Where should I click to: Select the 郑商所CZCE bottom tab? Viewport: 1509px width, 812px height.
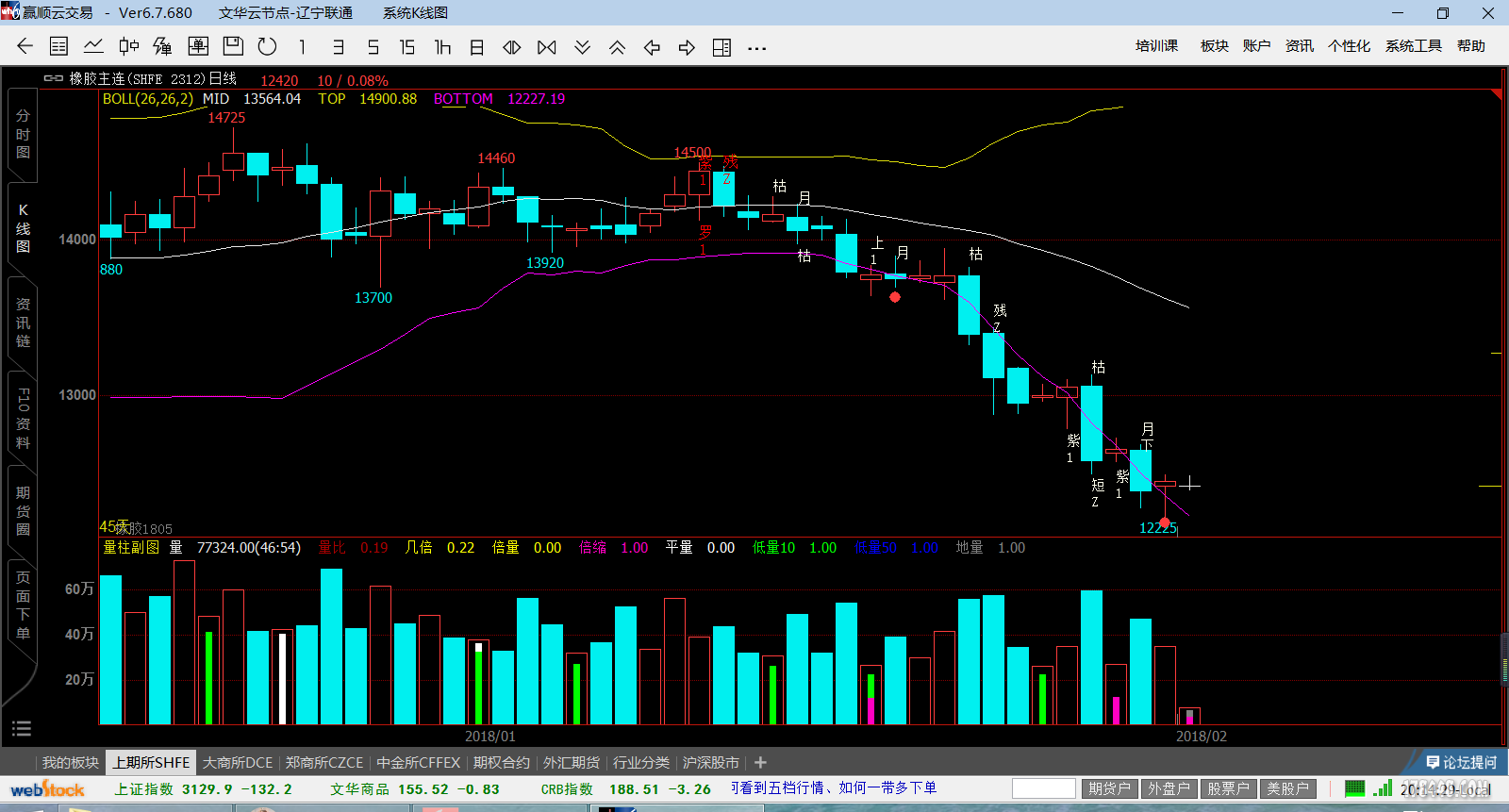(x=324, y=762)
